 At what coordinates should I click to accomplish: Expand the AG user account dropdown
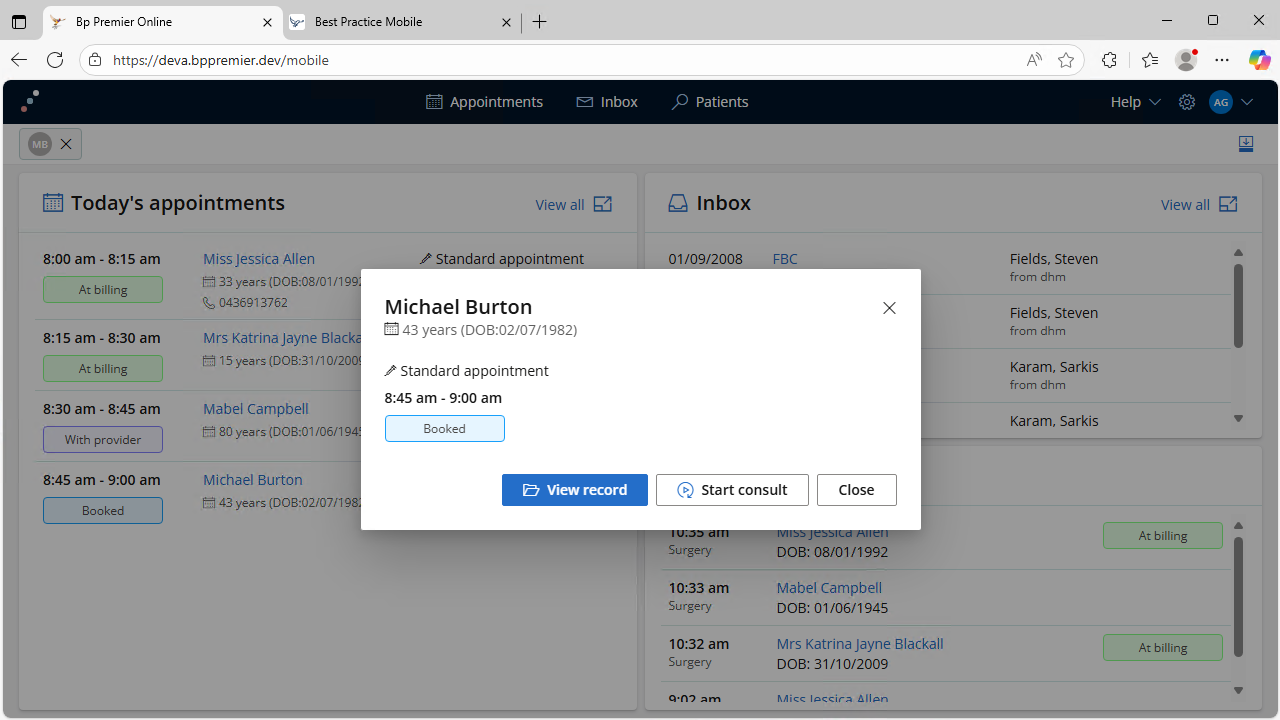(x=1231, y=102)
